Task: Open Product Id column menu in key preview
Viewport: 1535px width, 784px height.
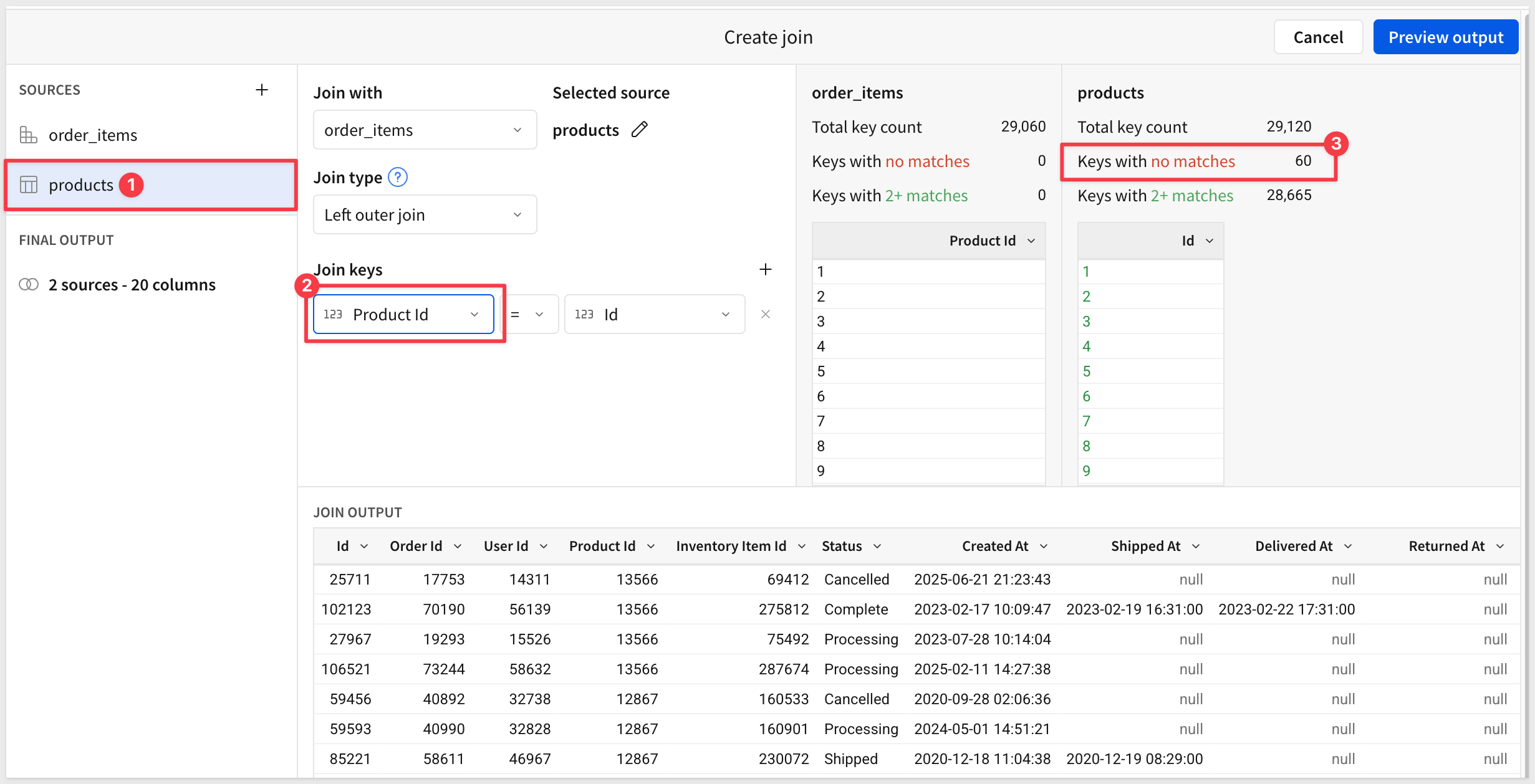Action: (1031, 241)
